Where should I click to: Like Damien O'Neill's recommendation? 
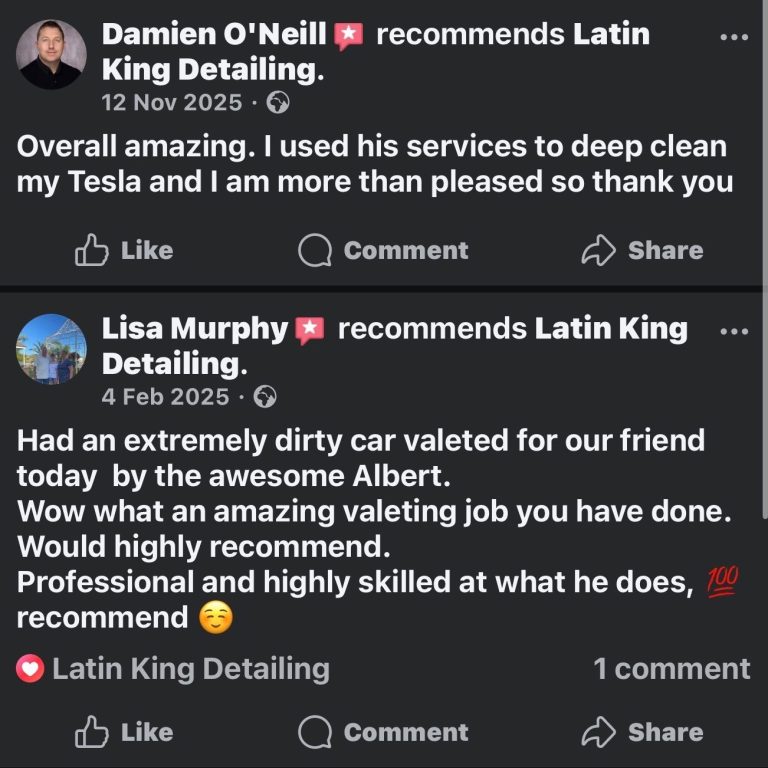tap(125, 250)
